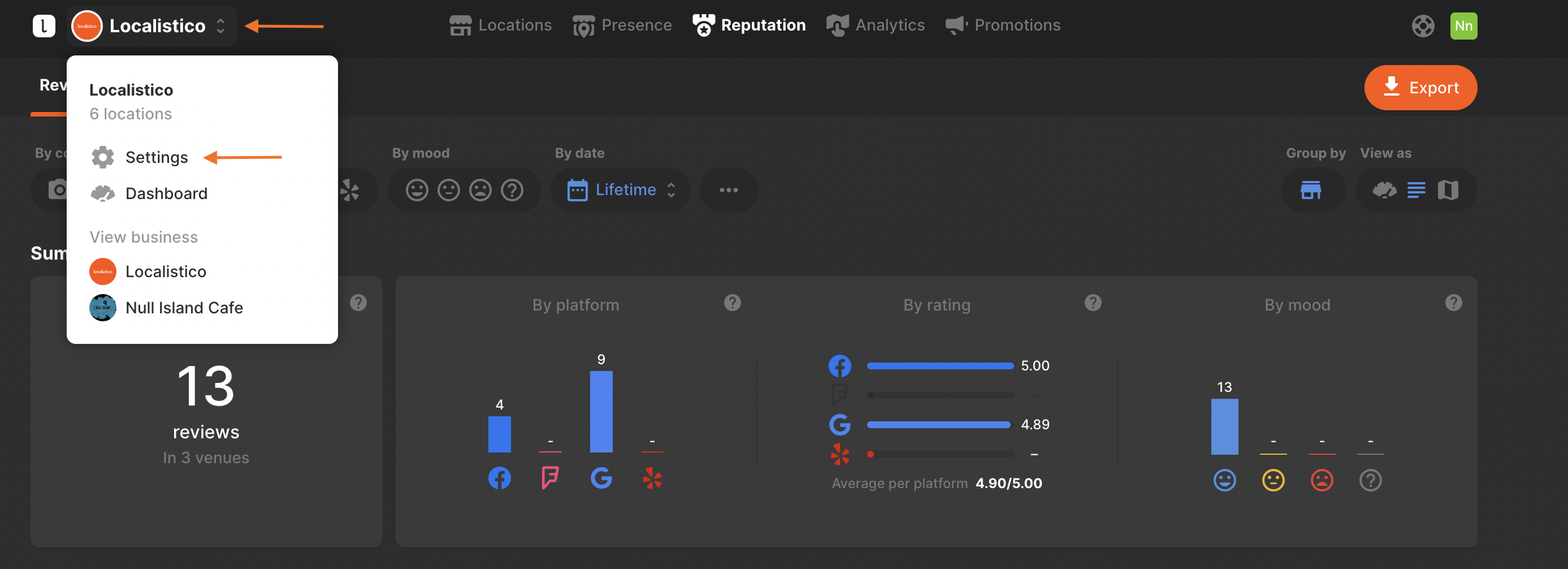Filter by neutral mood face

[x=449, y=190]
